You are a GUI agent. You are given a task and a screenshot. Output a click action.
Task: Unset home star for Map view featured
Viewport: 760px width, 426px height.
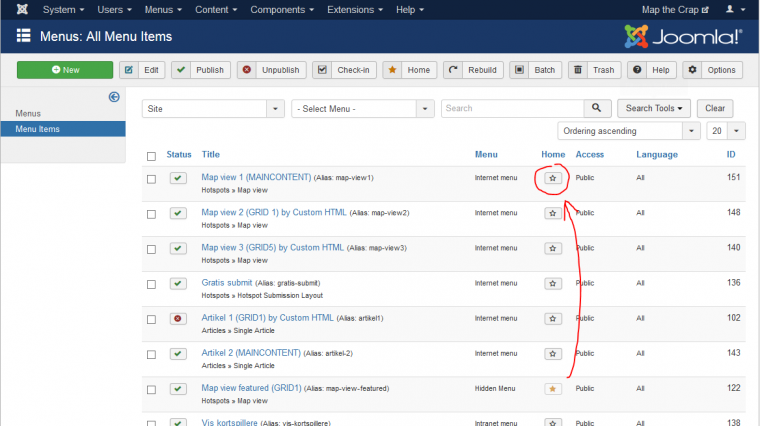coord(552,388)
